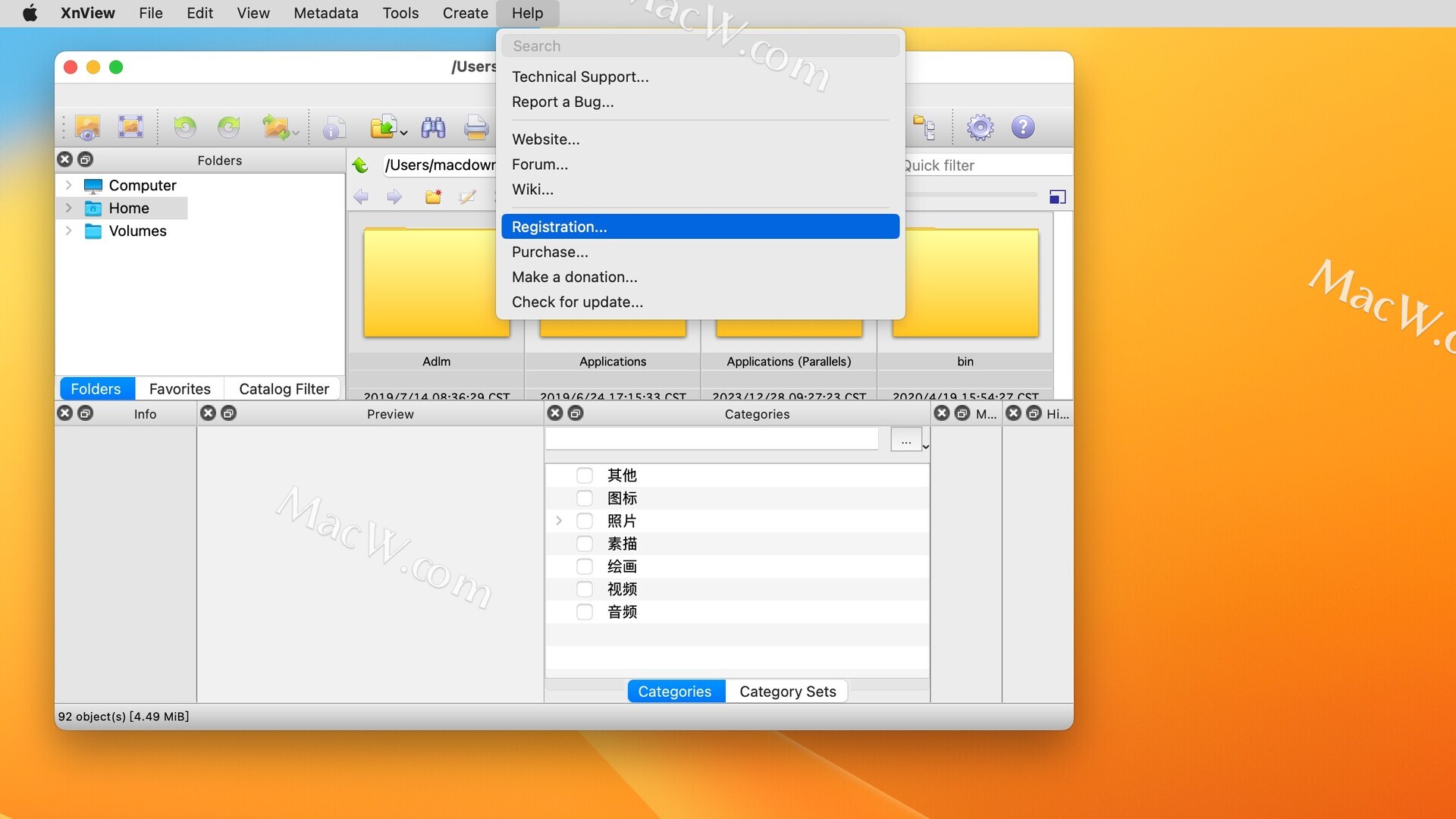Check the 绘画 category checkbox

coord(585,566)
